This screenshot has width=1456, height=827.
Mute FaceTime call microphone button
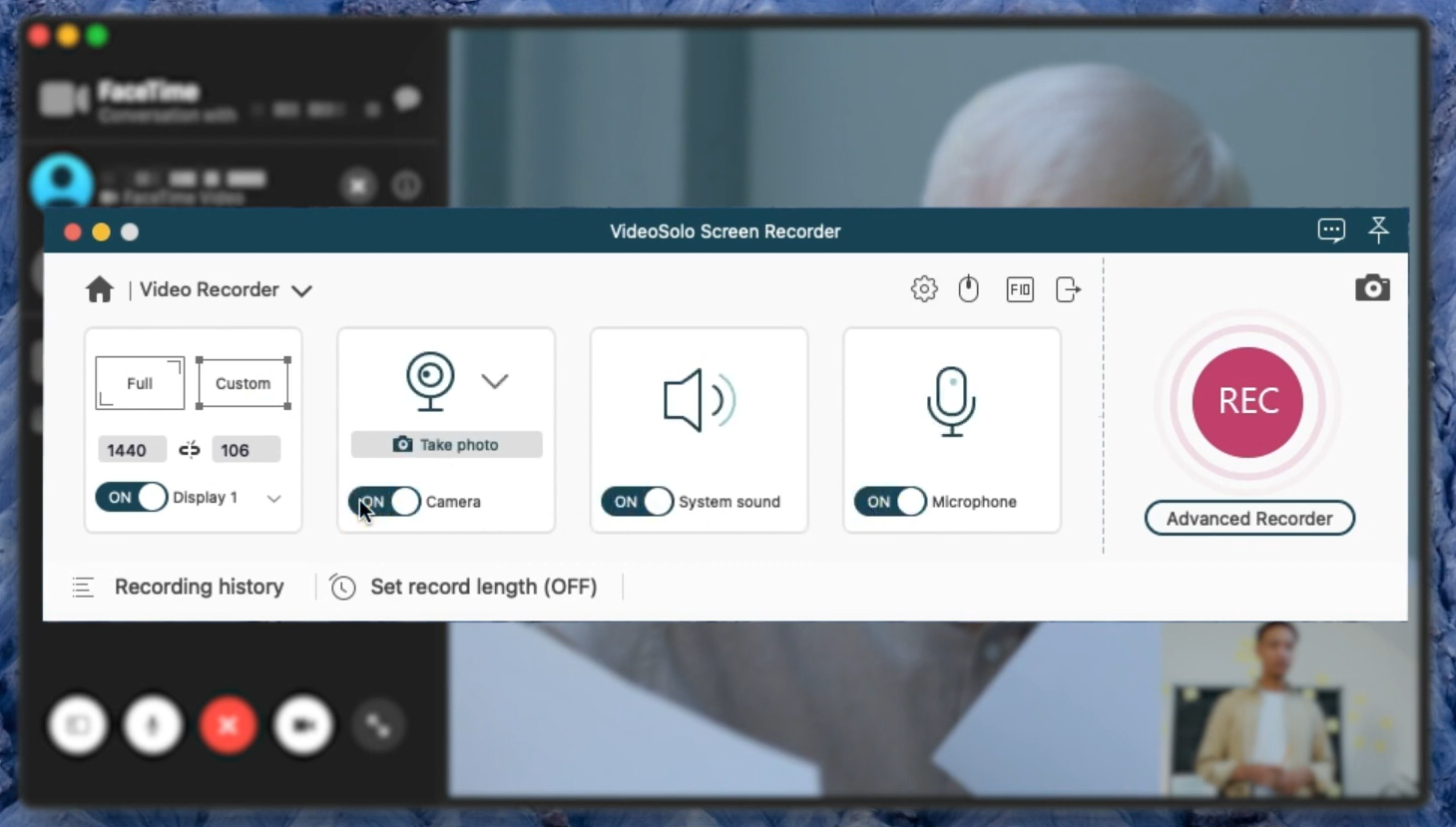[153, 725]
